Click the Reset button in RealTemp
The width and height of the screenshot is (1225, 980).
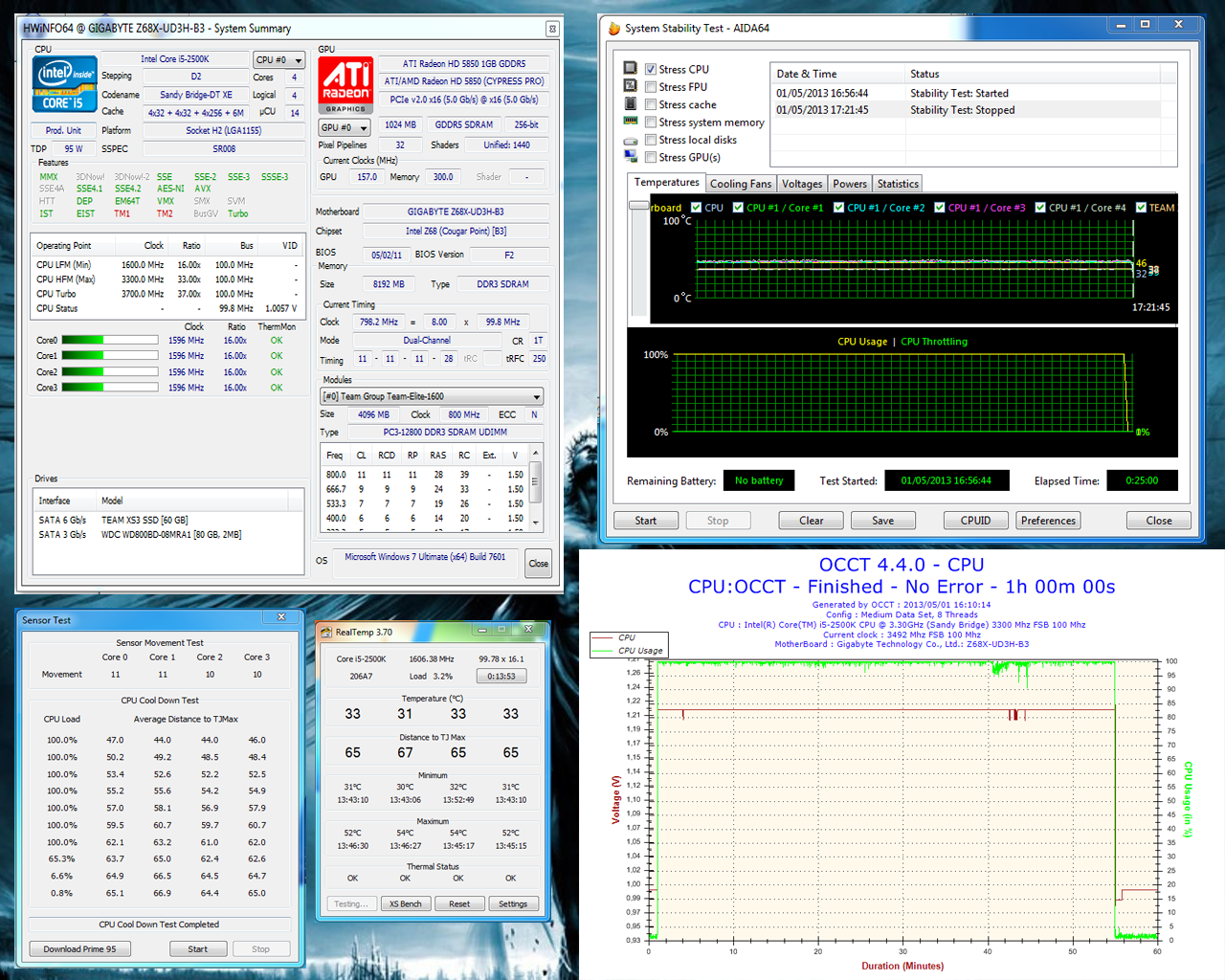[x=459, y=903]
